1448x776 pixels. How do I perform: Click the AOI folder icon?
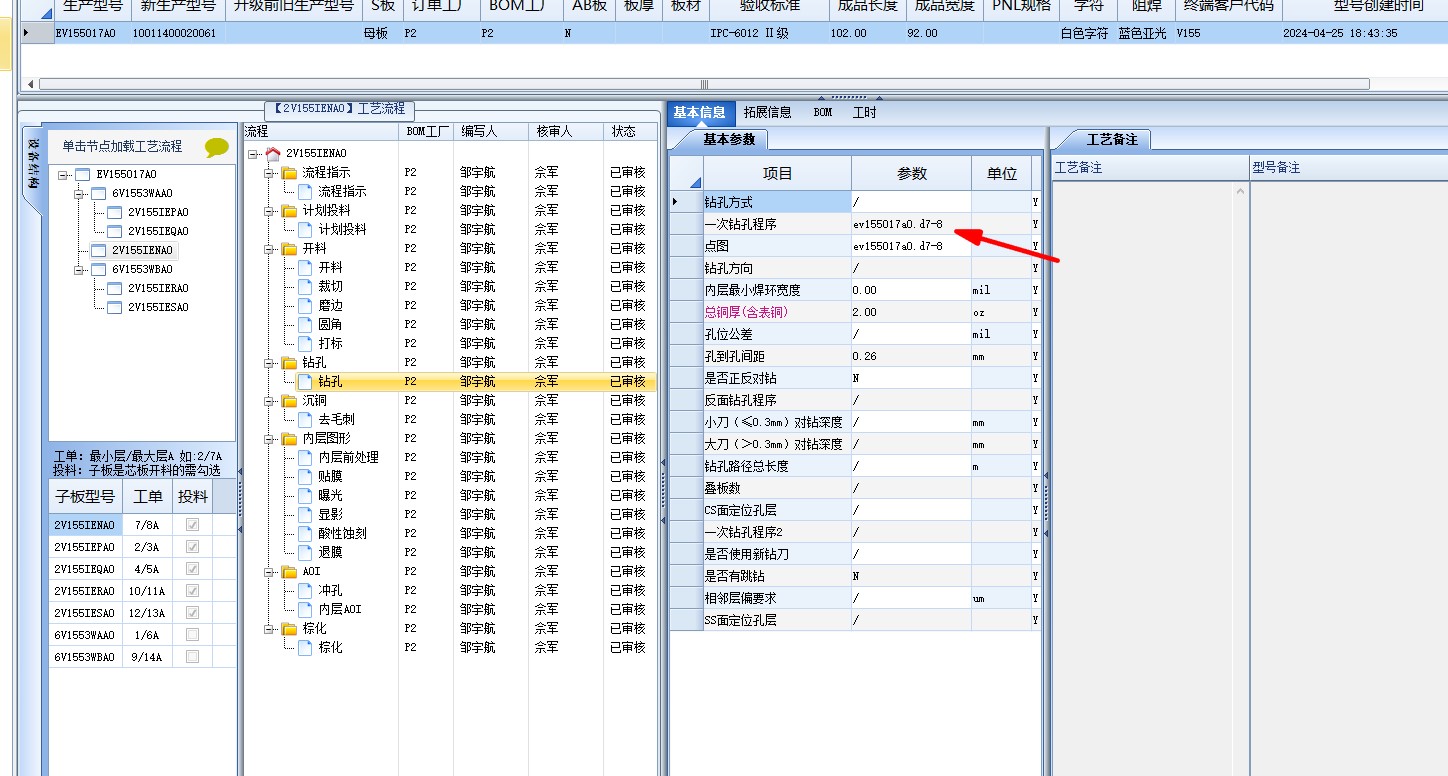(289, 571)
